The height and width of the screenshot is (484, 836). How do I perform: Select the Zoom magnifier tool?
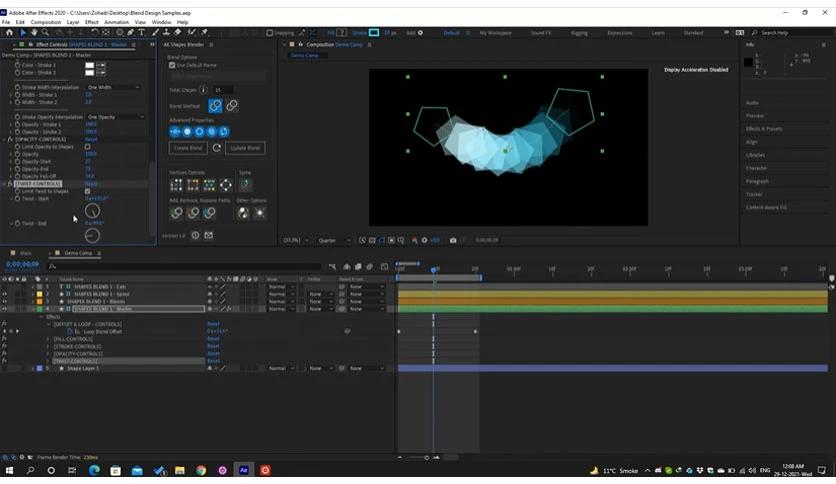pyautogui.click(x=46, y=33)
